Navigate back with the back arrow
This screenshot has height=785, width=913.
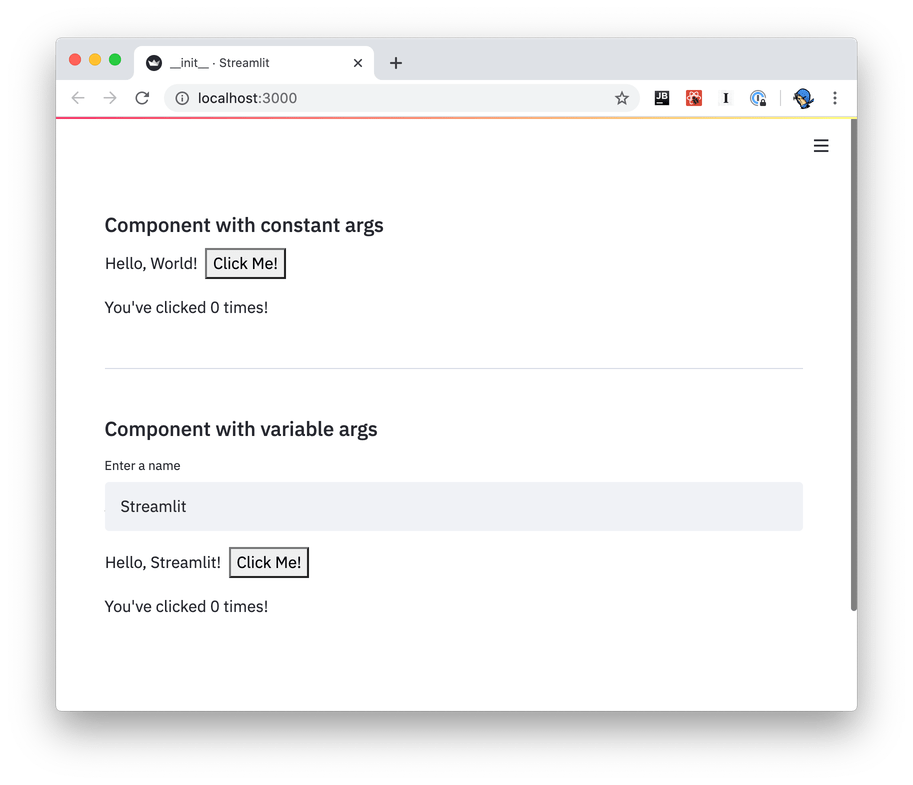click(78, 98)
